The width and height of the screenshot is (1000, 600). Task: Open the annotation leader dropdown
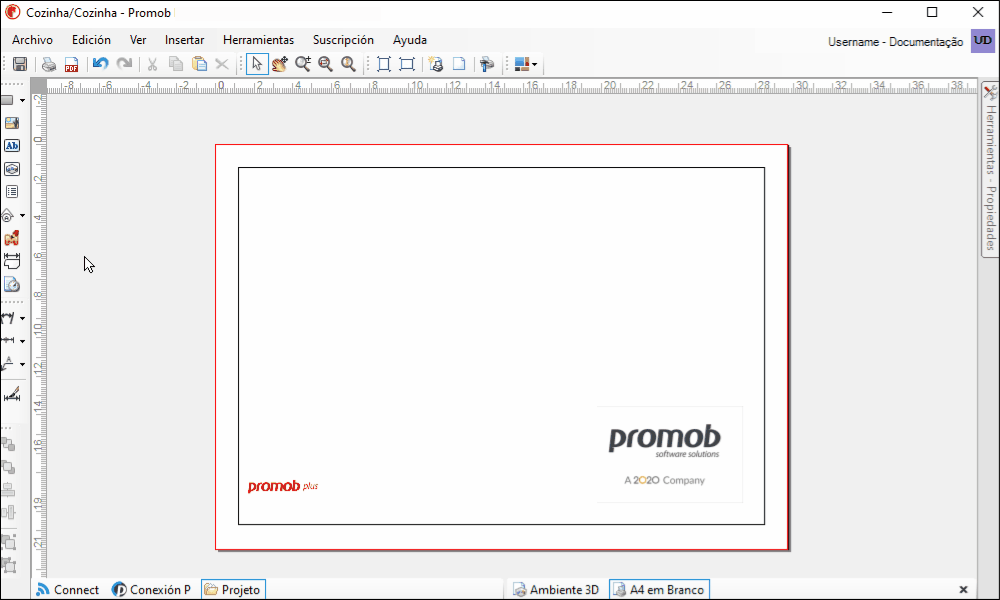[22, 364]
